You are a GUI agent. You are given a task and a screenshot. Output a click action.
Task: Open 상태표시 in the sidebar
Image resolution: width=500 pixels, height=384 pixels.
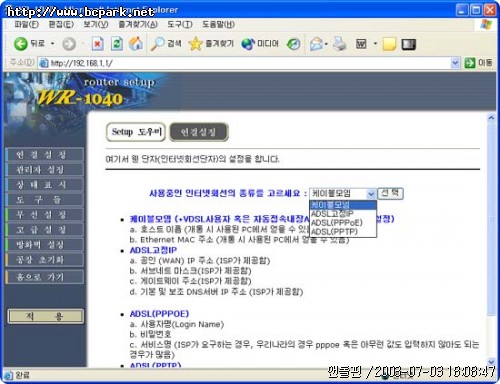pyautogui.click(x=45, y=185)
